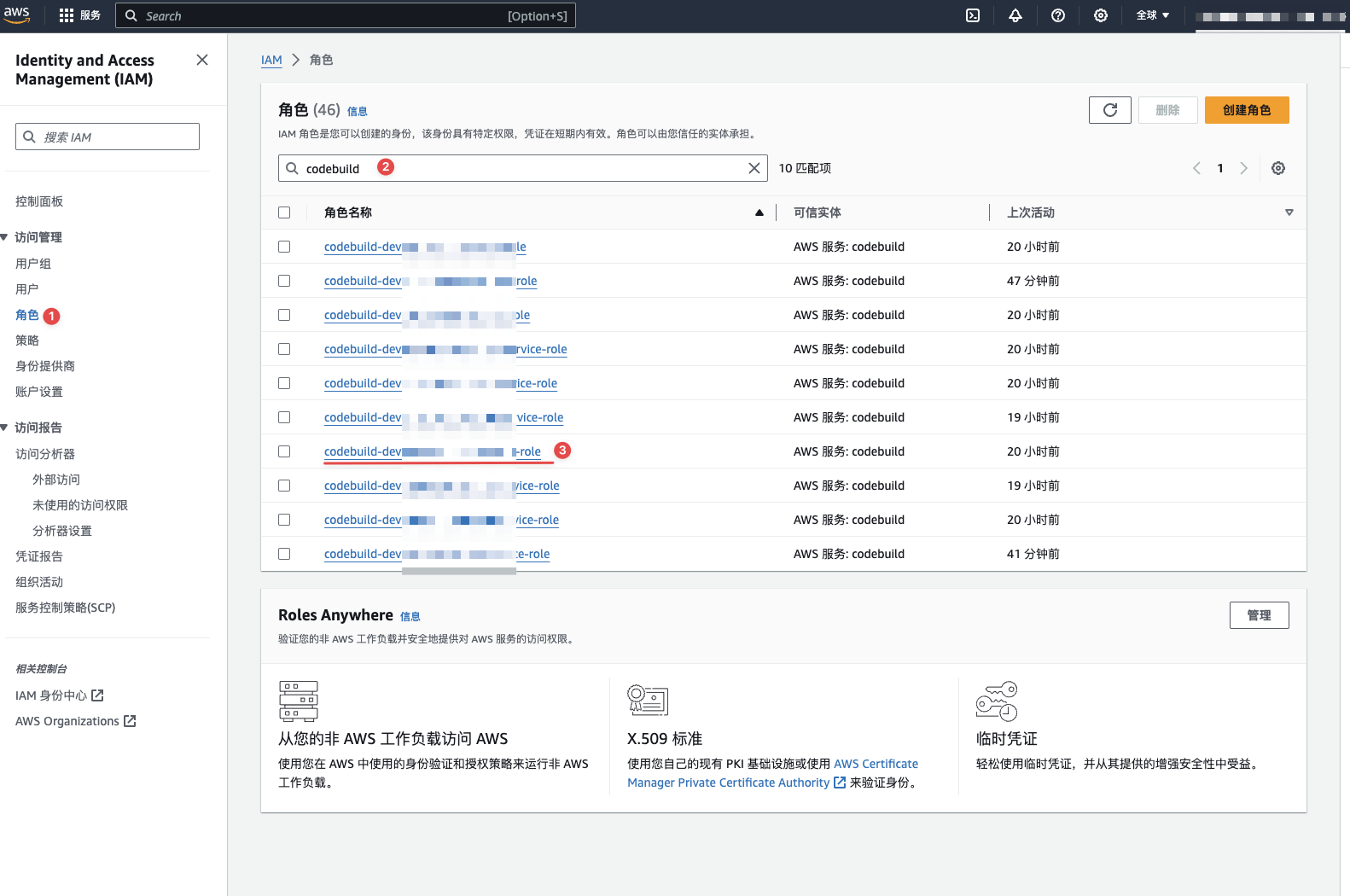Open IAM Identity Center external link
1350x896 pixels.
pos(60,695)
